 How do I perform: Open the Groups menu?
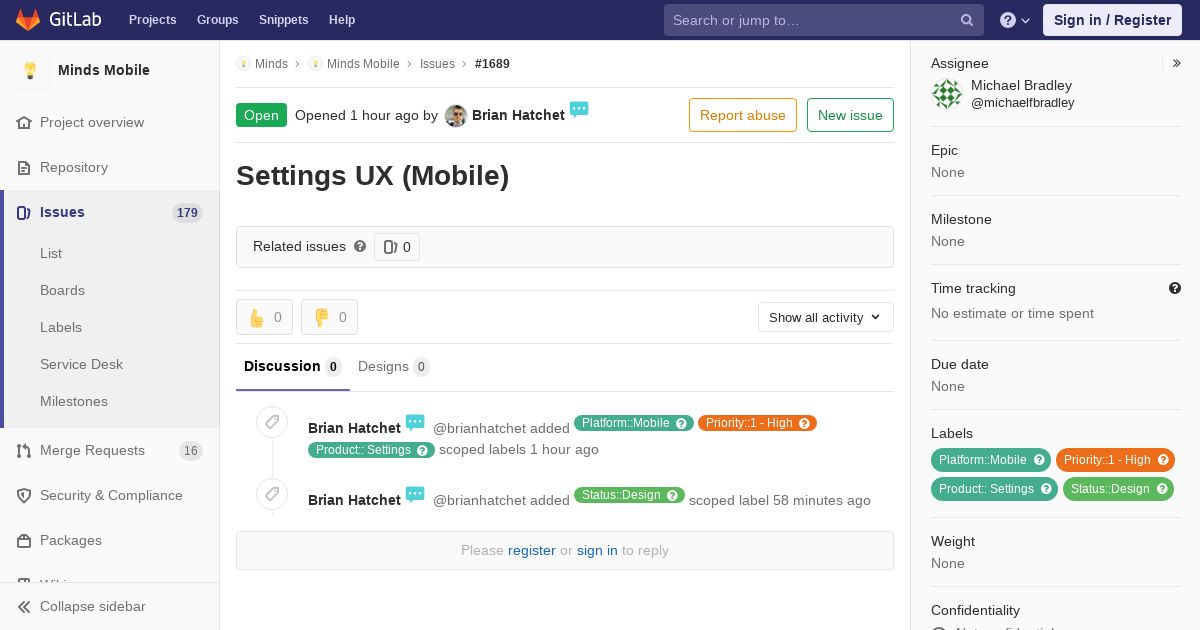coord(217,20)
